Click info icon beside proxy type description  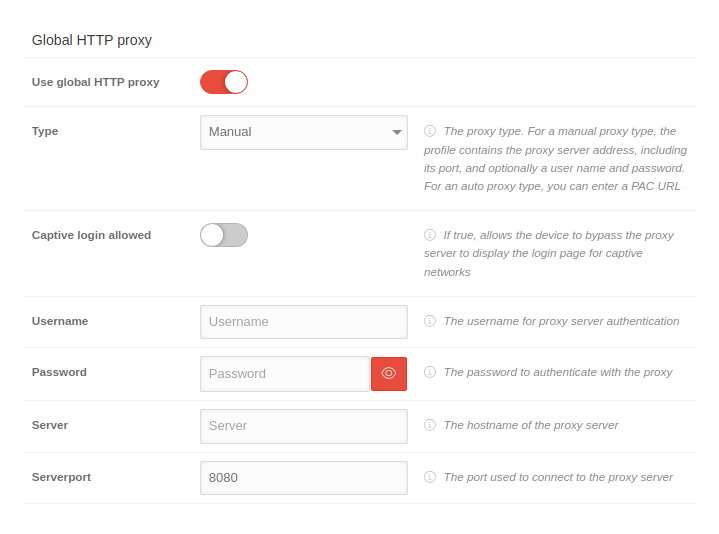(x=430, y=131)
